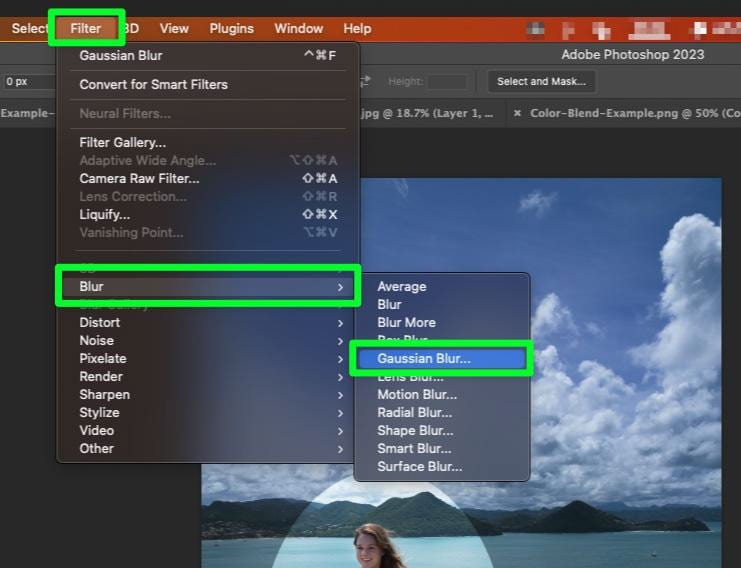
Task: Open Camera Raw Filter
Action: click(208, 178)
